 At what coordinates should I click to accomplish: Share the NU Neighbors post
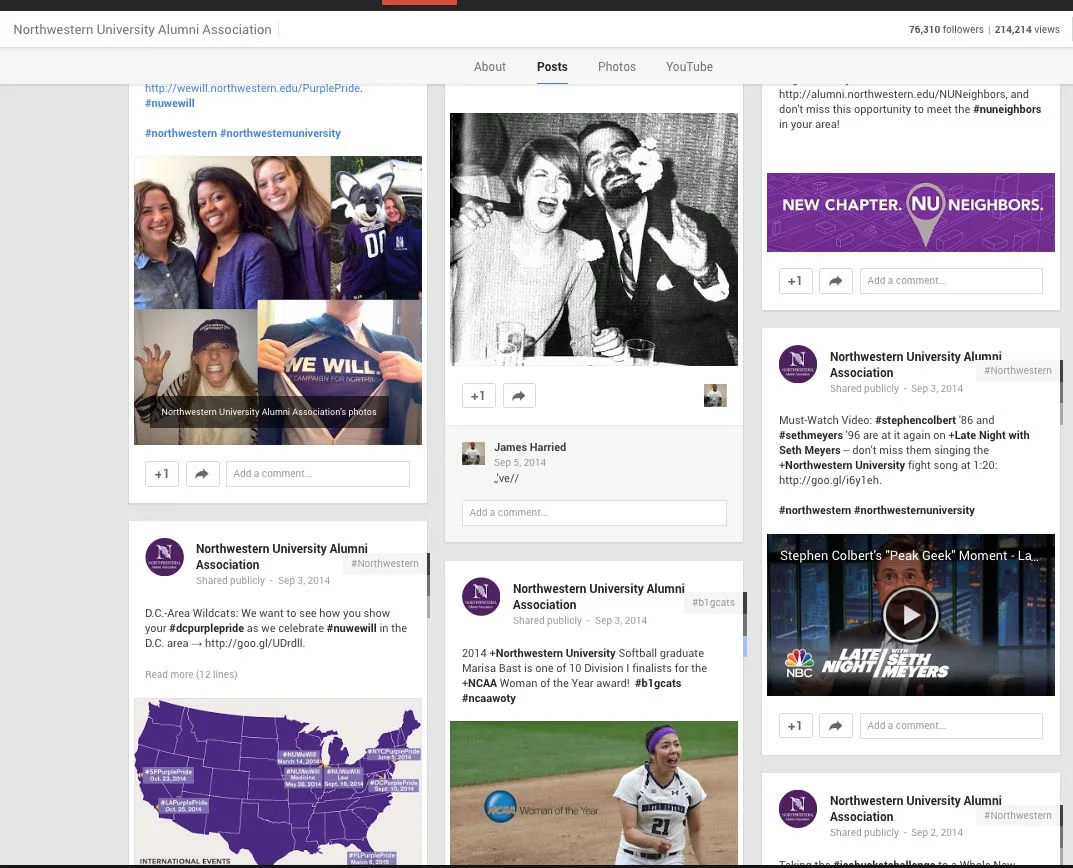tap(836, 281)
